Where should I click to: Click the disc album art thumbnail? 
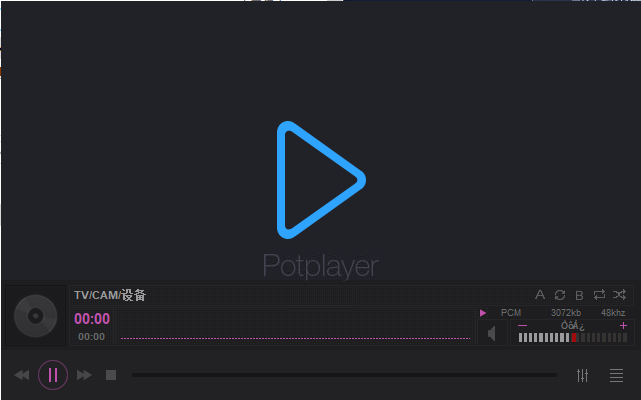tap(36, 316)
